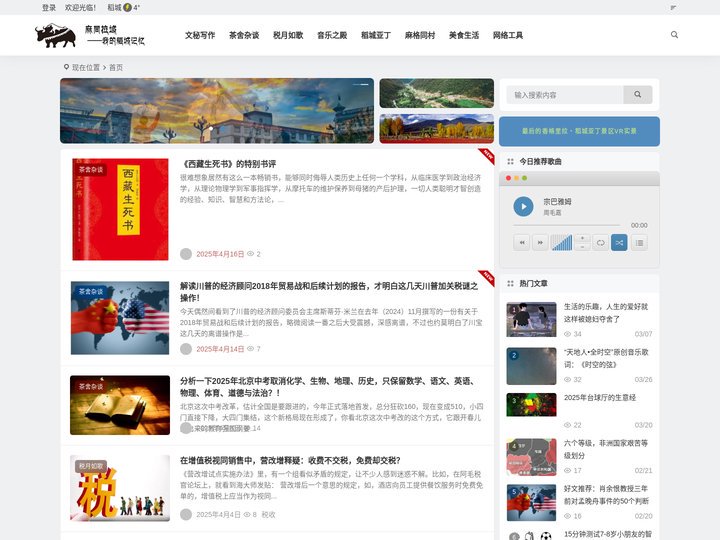
Task: Click the weather icon beside 稻城
Action: click(128, 7)
